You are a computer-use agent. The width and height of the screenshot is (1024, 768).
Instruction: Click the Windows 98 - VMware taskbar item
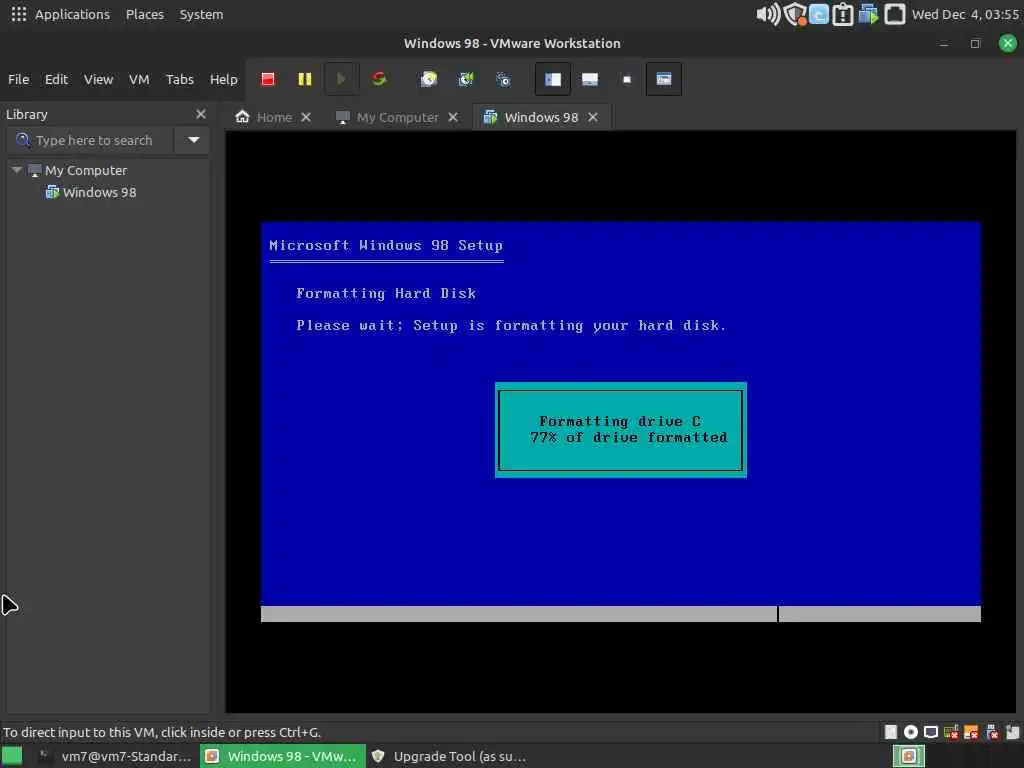coord(282,756)
